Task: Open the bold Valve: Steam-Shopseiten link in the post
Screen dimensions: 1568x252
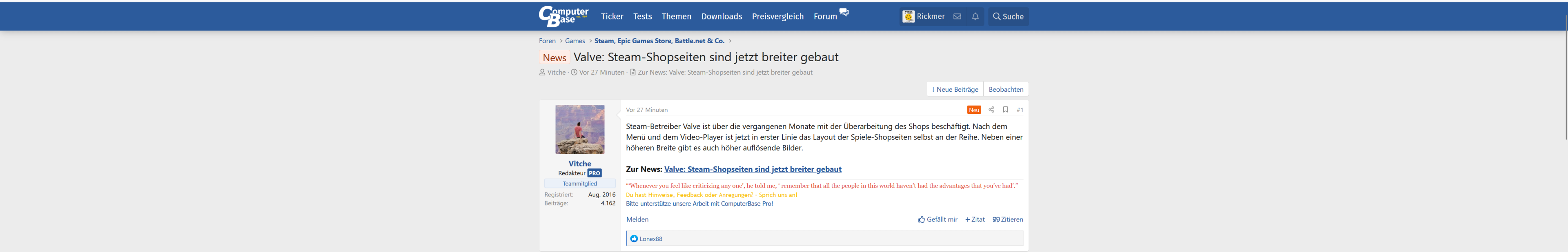Action: 752,169
